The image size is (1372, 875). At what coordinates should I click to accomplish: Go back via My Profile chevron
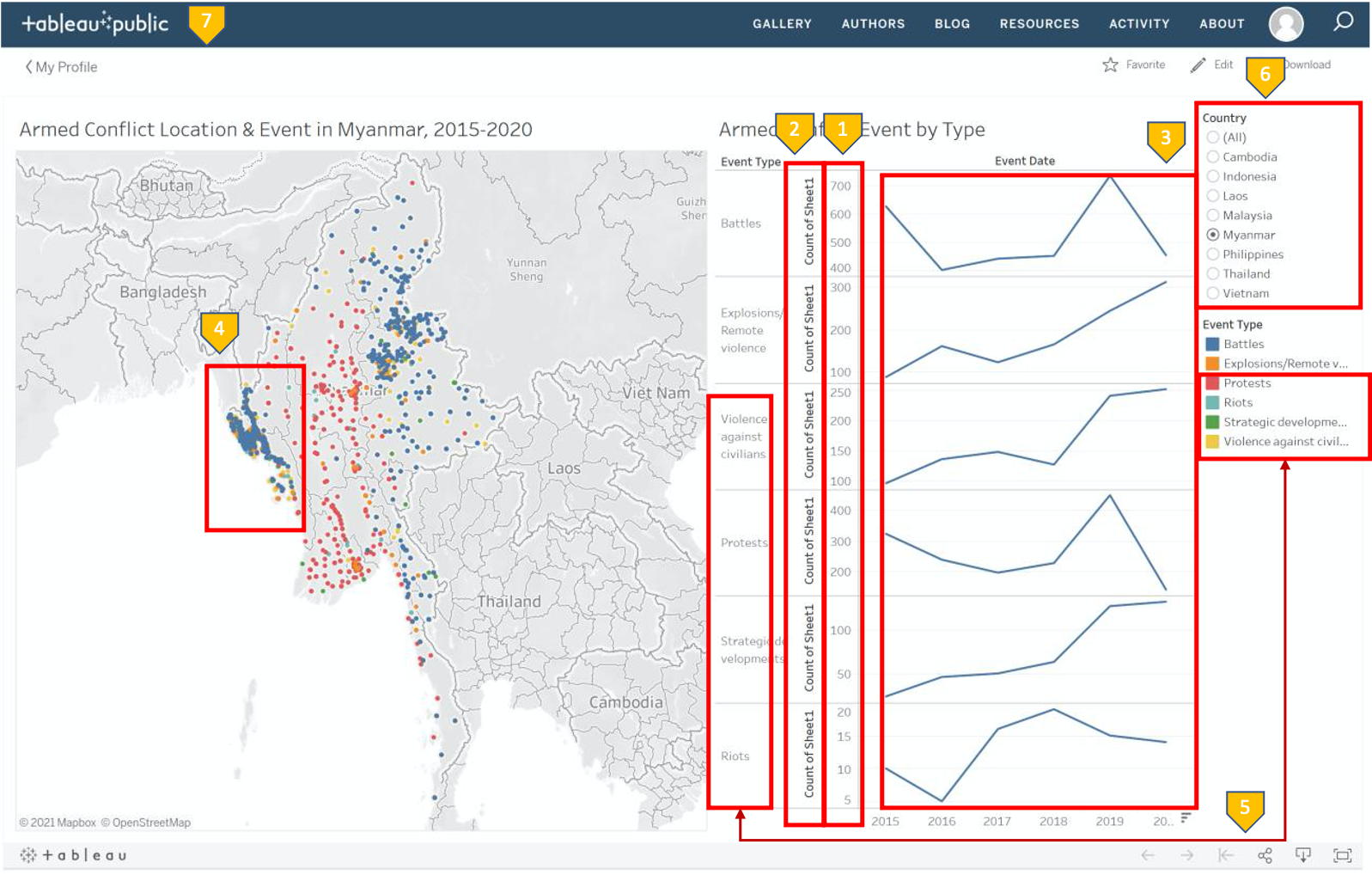[x=29, y=67]
